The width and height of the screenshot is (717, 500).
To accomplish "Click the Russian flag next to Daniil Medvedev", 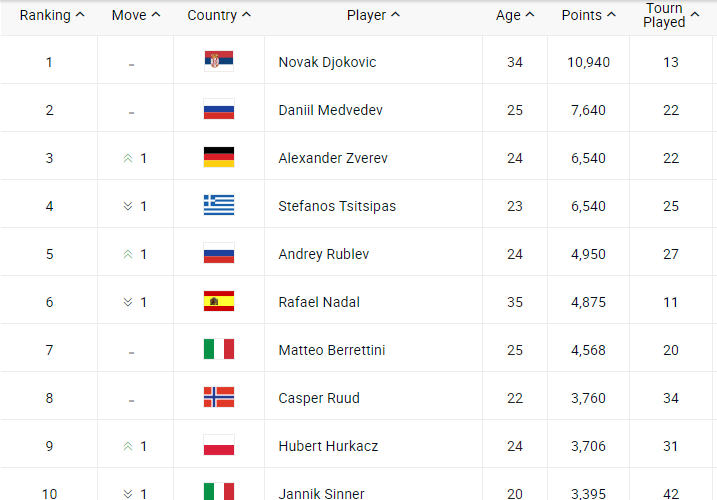I will point(219,109).
